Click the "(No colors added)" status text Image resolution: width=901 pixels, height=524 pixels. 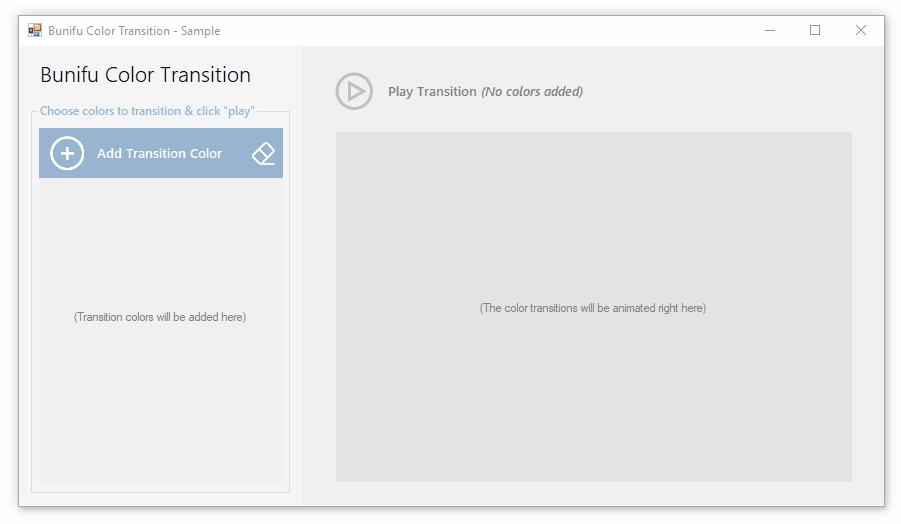[532, 91]
